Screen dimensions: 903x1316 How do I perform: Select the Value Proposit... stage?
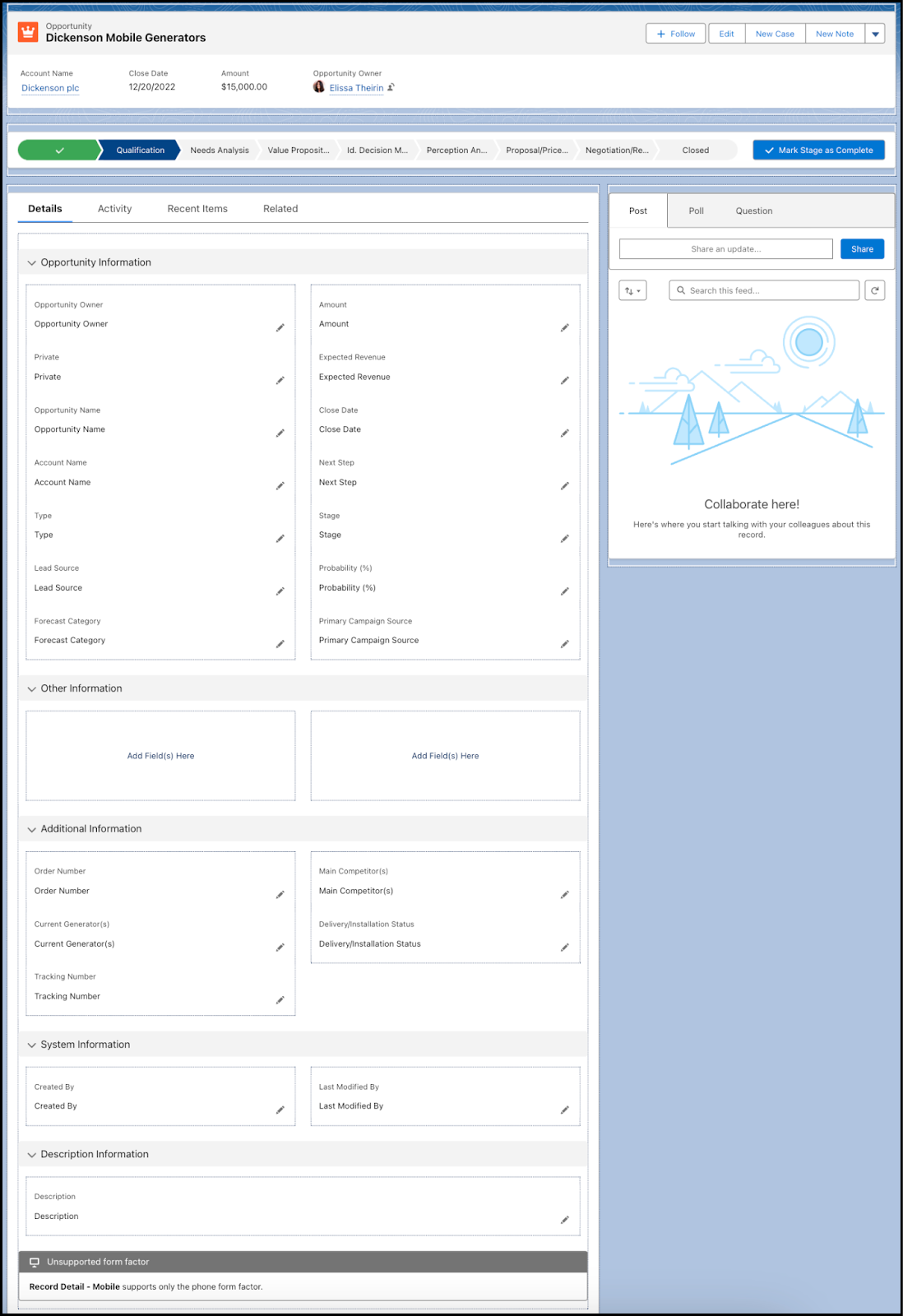(x=299, y=150)
